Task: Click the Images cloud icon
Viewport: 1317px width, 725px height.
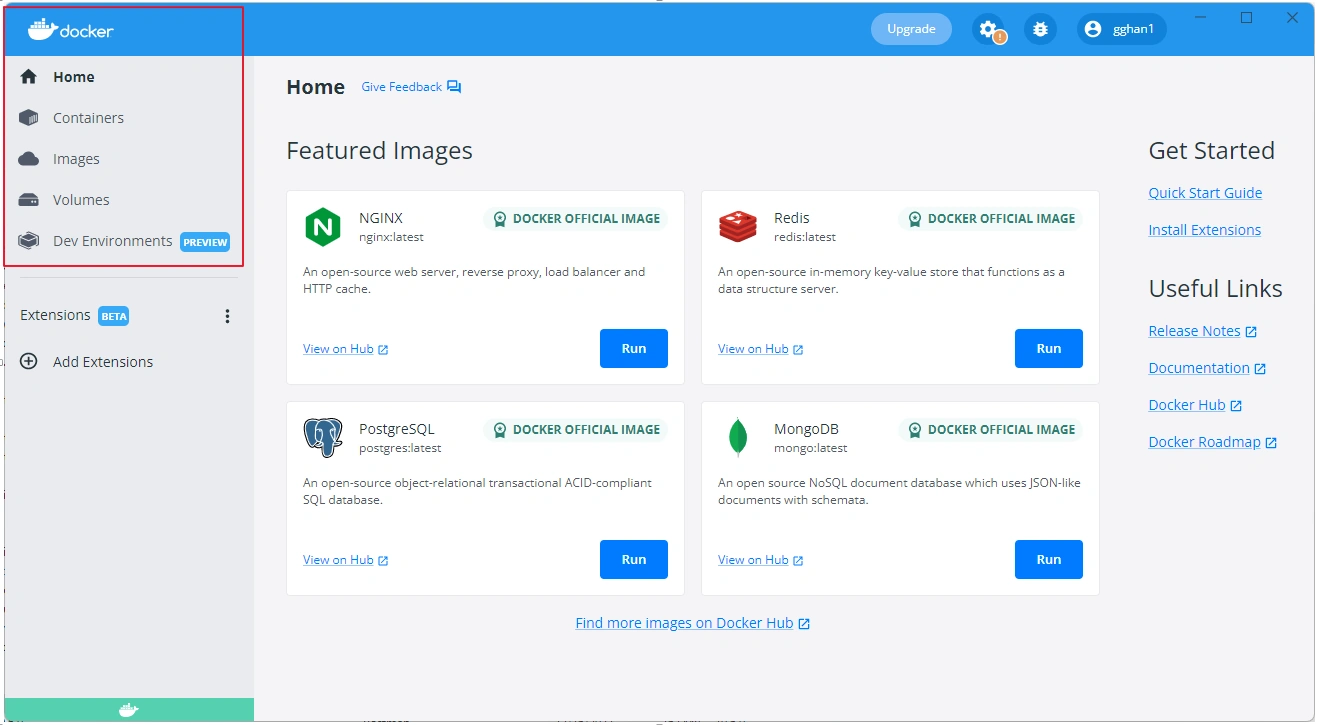Action: (x=29, y=159)
